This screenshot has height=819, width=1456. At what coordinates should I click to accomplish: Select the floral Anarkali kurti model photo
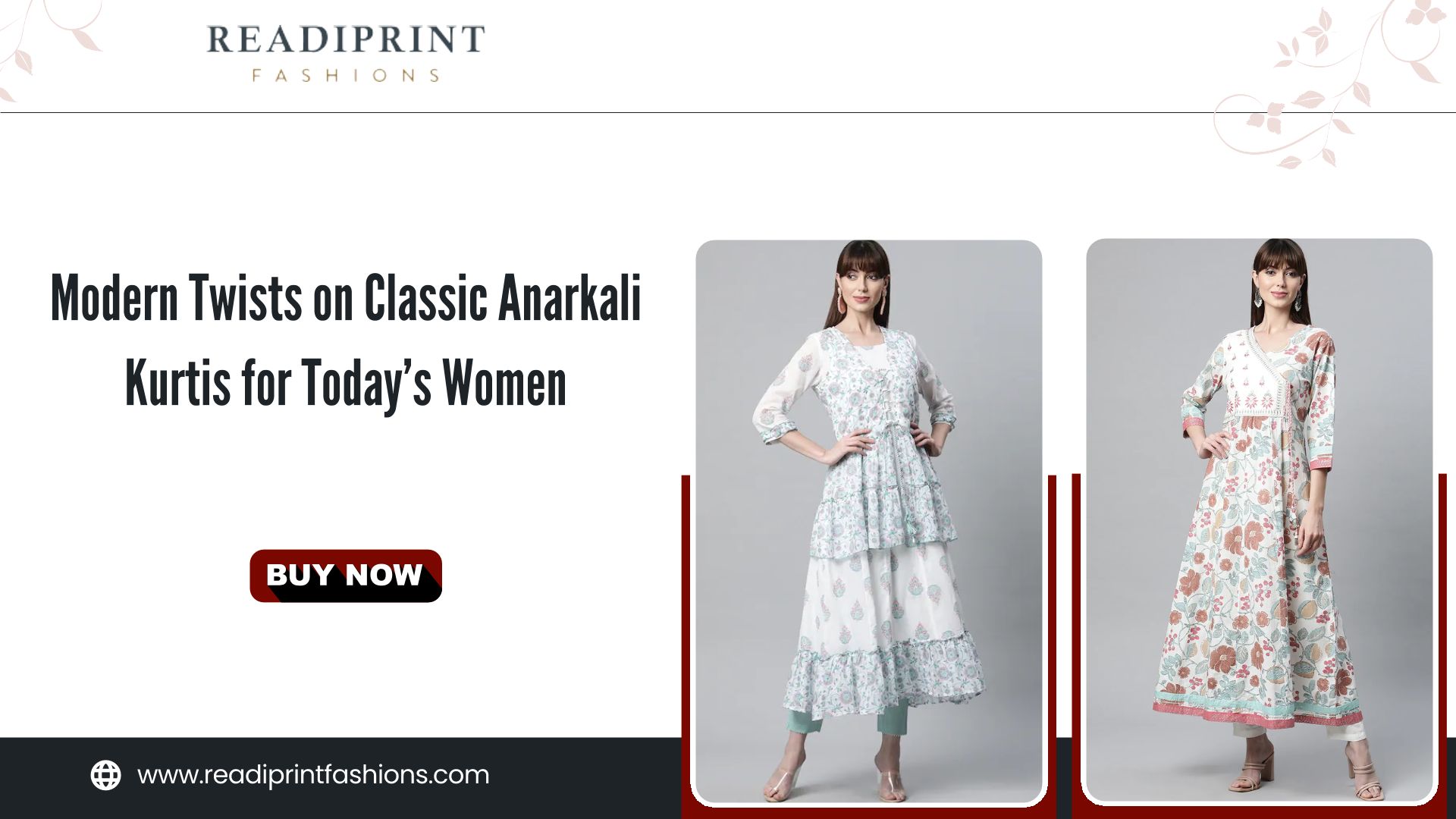click(x=1259, y=522)
